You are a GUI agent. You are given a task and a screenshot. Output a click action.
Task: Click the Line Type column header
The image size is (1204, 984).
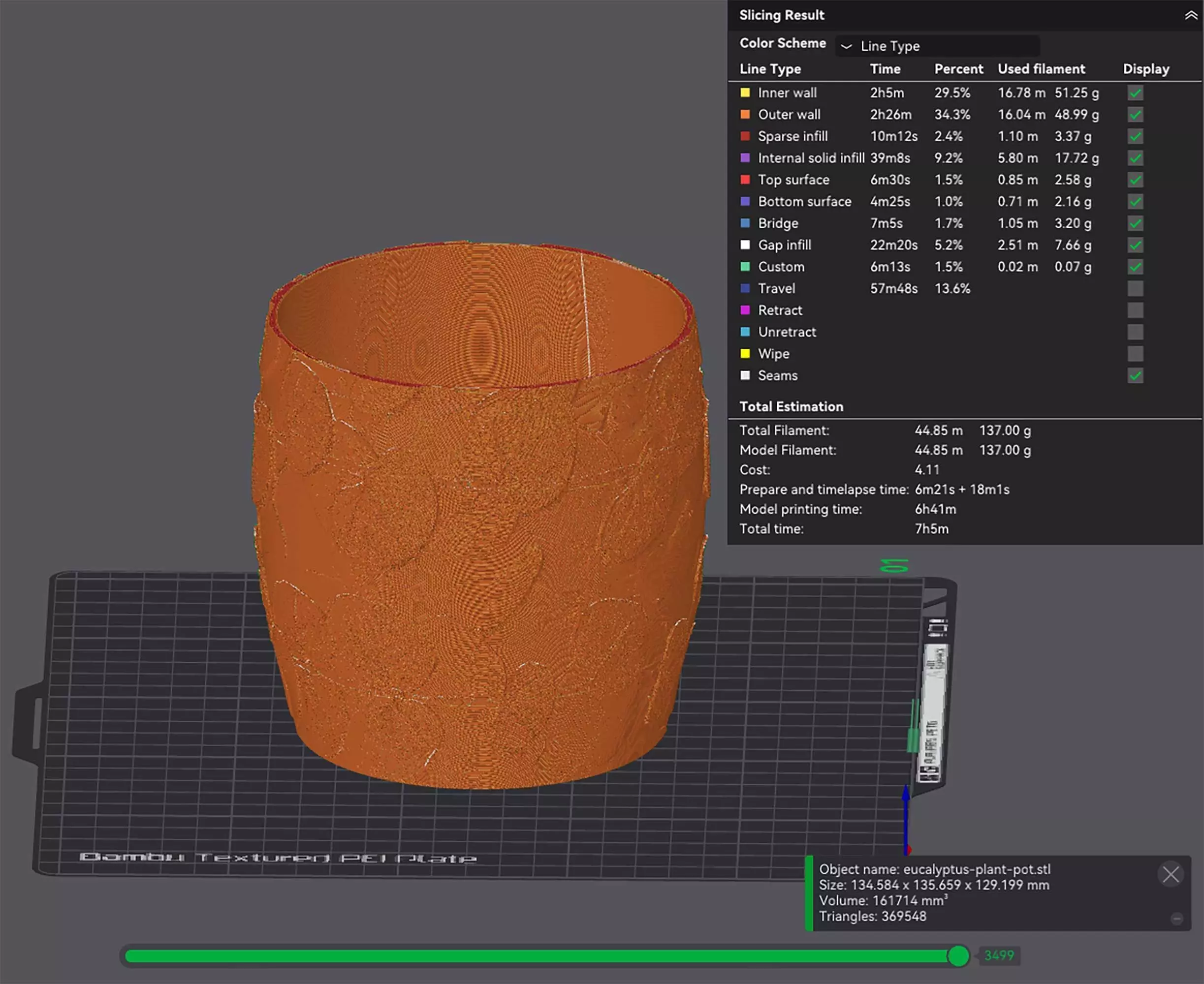click(770, 69)
